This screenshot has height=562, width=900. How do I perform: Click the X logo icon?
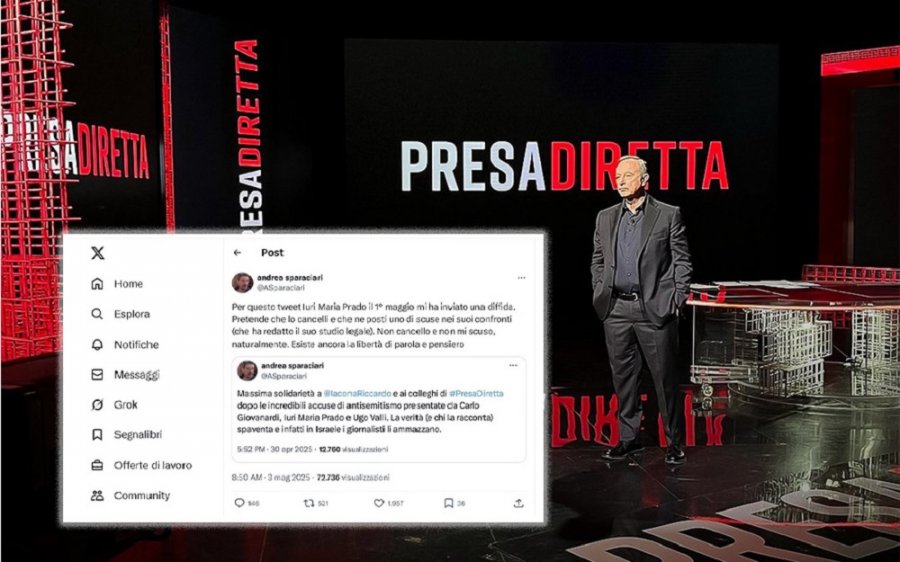pos(98,253)
